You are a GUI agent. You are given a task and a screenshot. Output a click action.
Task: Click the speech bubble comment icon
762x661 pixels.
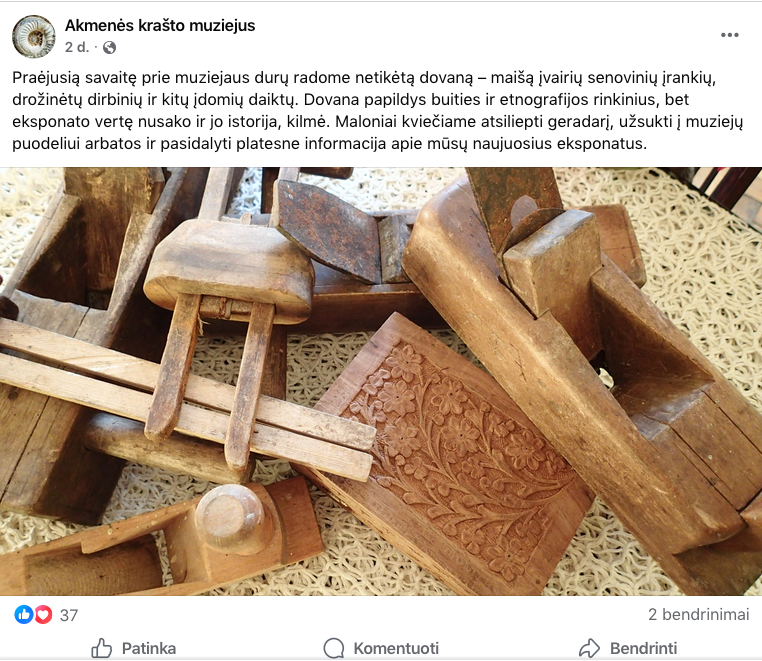(333, 648)
